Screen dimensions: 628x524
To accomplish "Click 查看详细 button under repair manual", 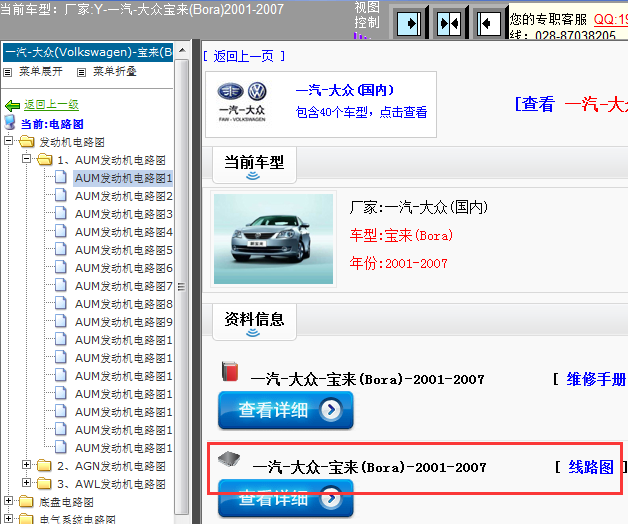I will pos(286,410).
